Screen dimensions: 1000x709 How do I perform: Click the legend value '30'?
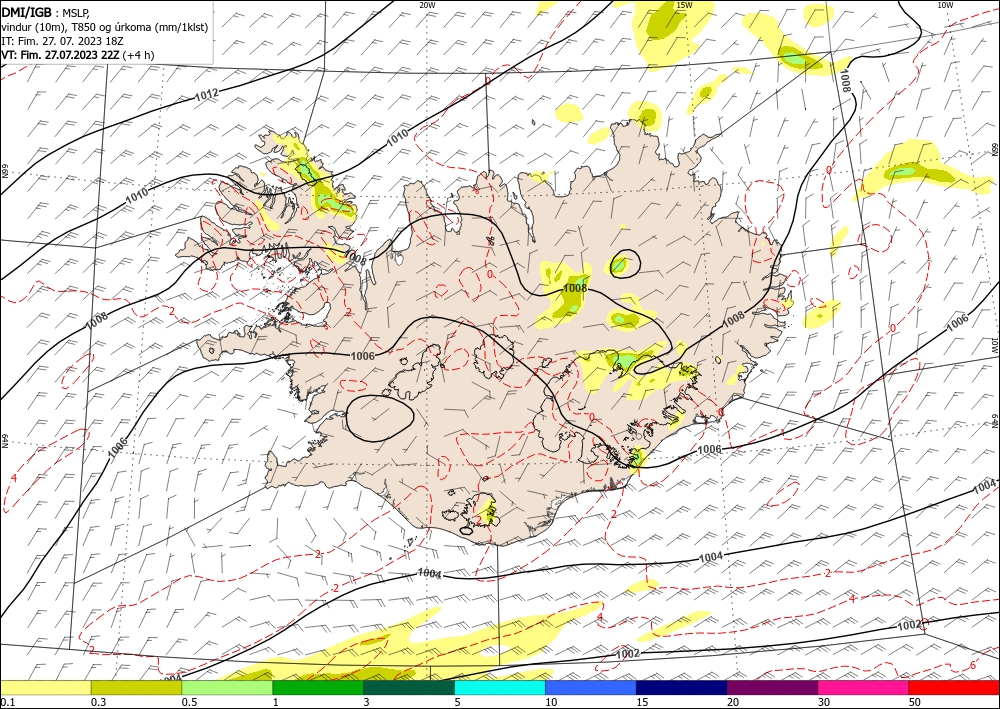click(x=823, y=702)
